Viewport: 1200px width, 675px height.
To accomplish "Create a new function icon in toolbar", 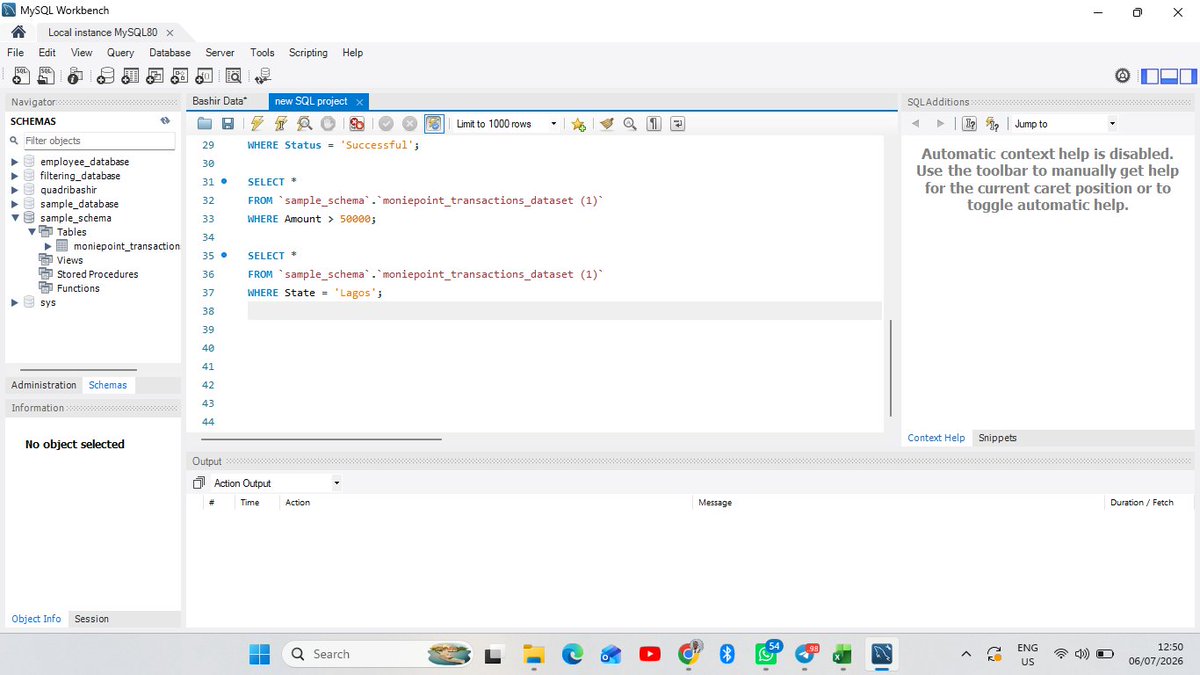I will (204, 75).
